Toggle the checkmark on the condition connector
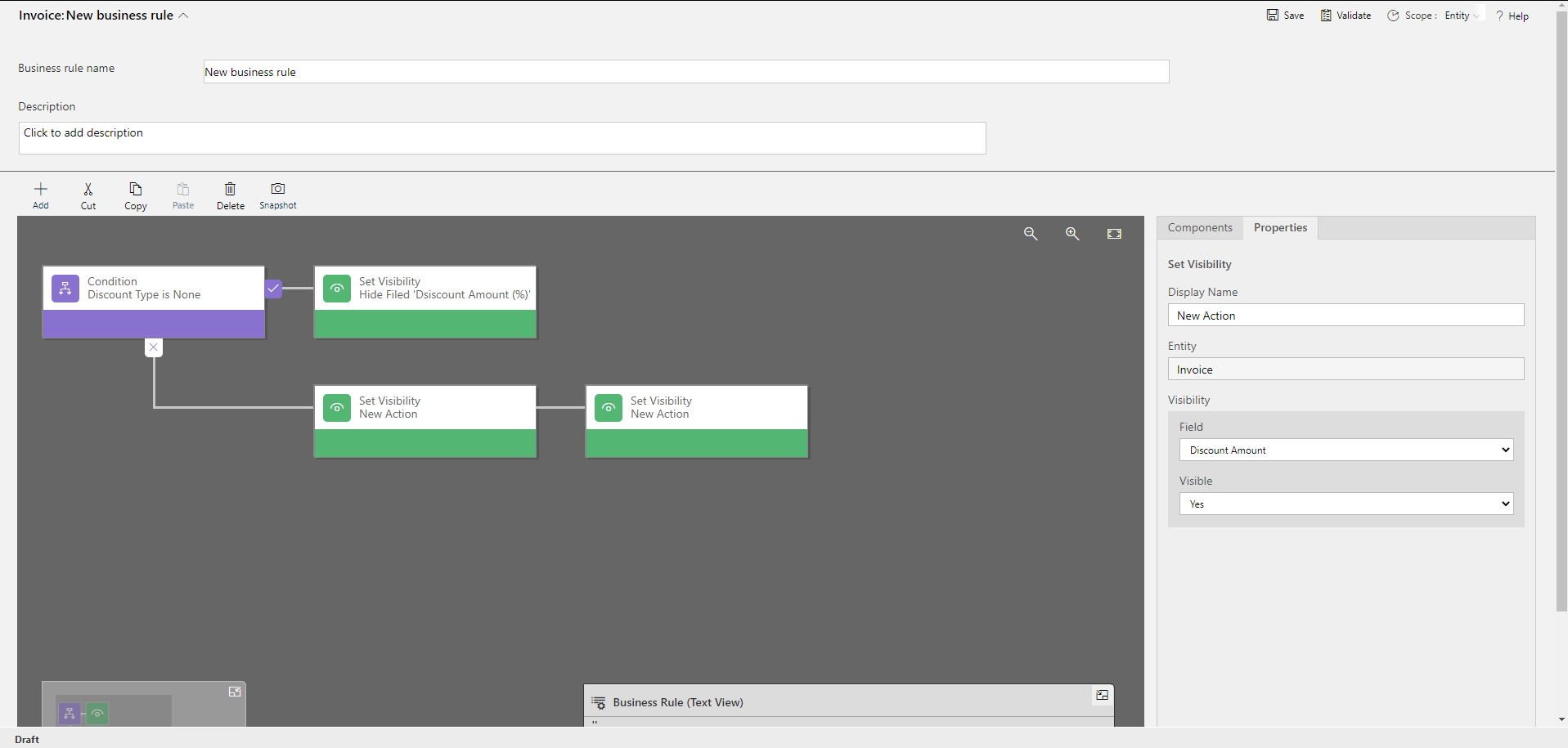This screenshot has height=748, width=1568. (x=272, y=288)
